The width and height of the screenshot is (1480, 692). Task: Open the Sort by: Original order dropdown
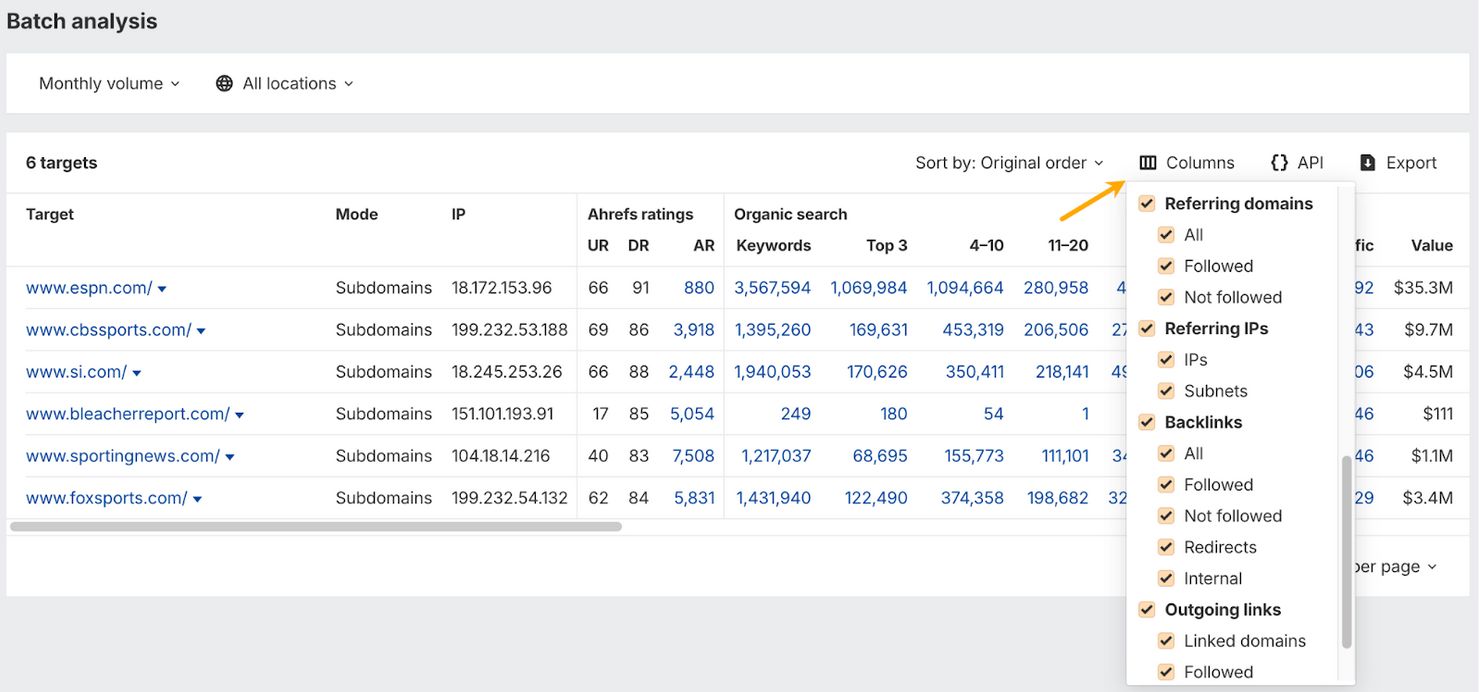1009,163
